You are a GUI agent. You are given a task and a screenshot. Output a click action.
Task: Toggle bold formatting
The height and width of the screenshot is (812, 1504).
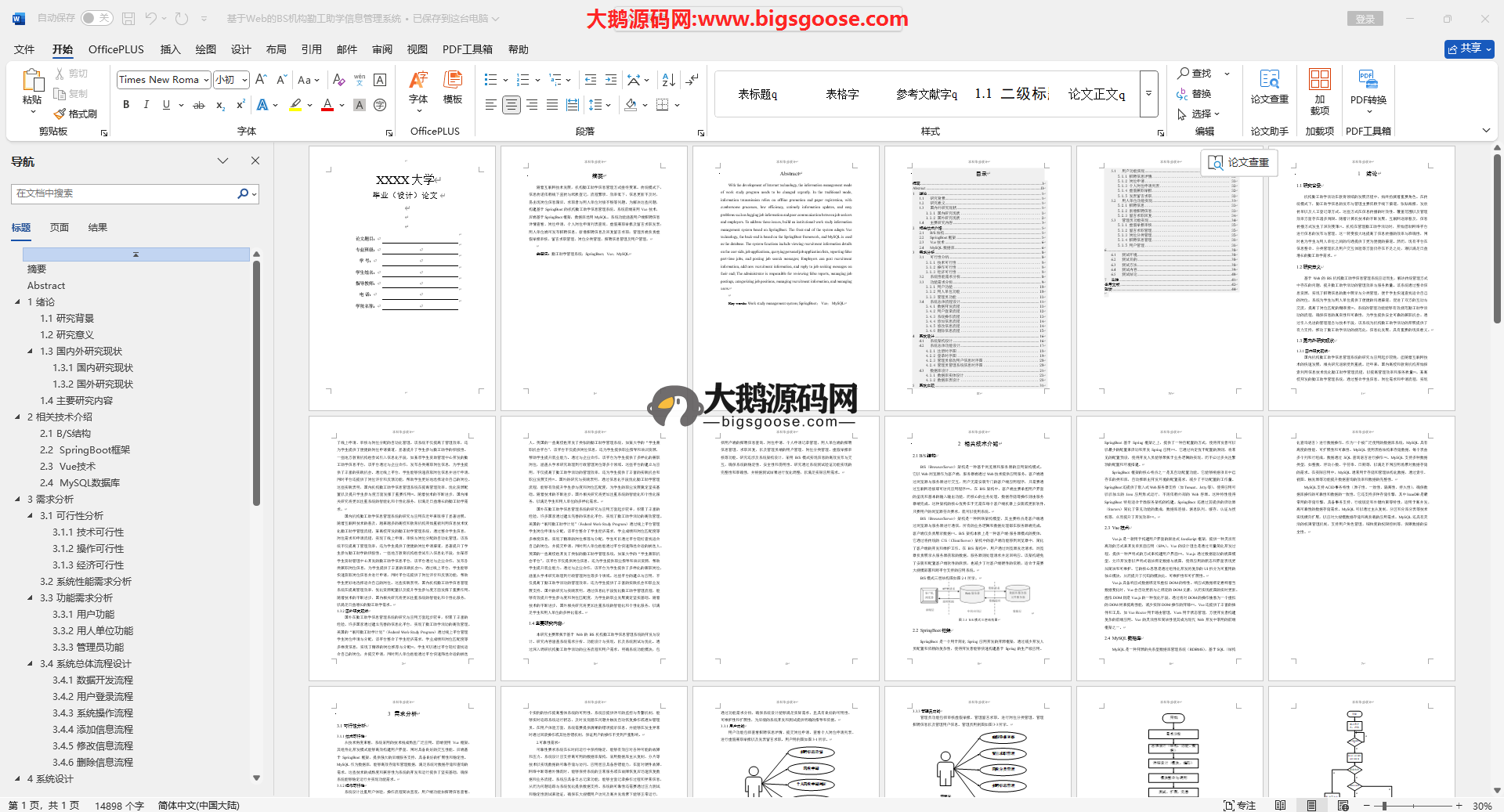pos(126,105)
